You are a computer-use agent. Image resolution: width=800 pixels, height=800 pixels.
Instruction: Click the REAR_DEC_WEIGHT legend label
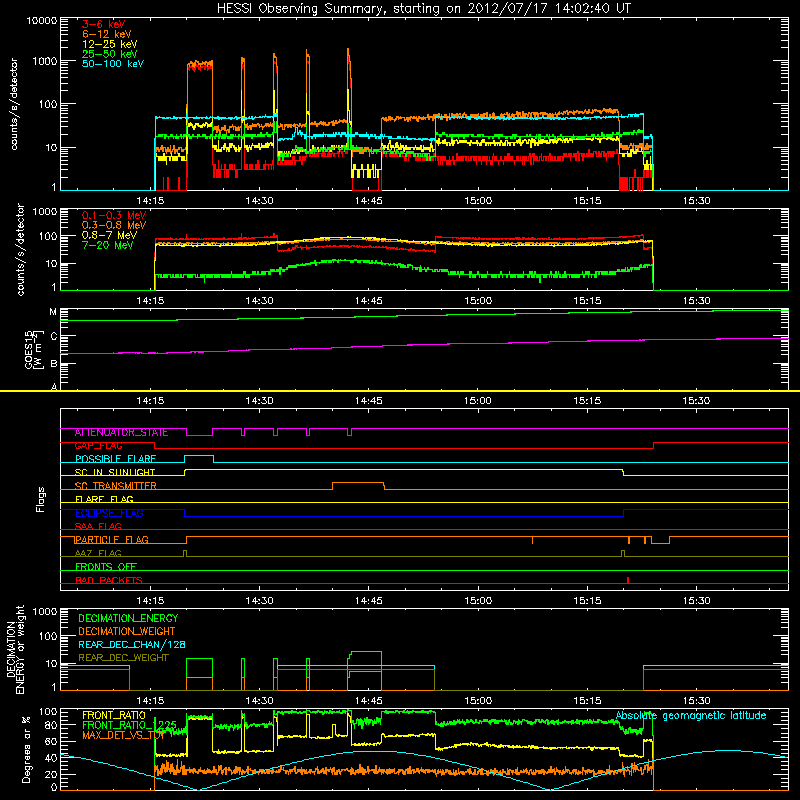pos(123,658)
